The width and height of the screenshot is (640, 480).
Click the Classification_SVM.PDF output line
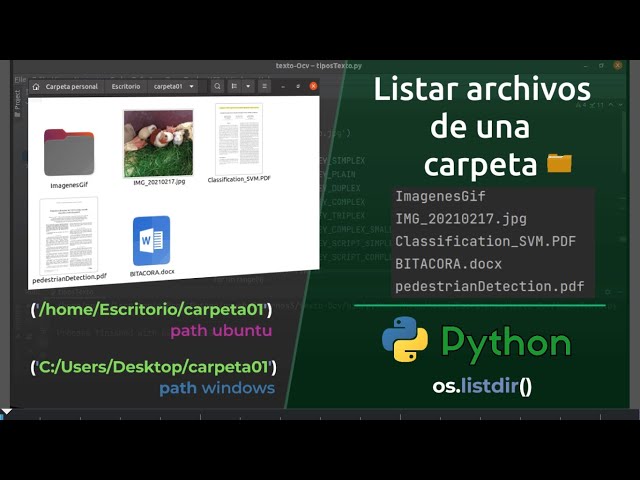(x=485, y=241)
